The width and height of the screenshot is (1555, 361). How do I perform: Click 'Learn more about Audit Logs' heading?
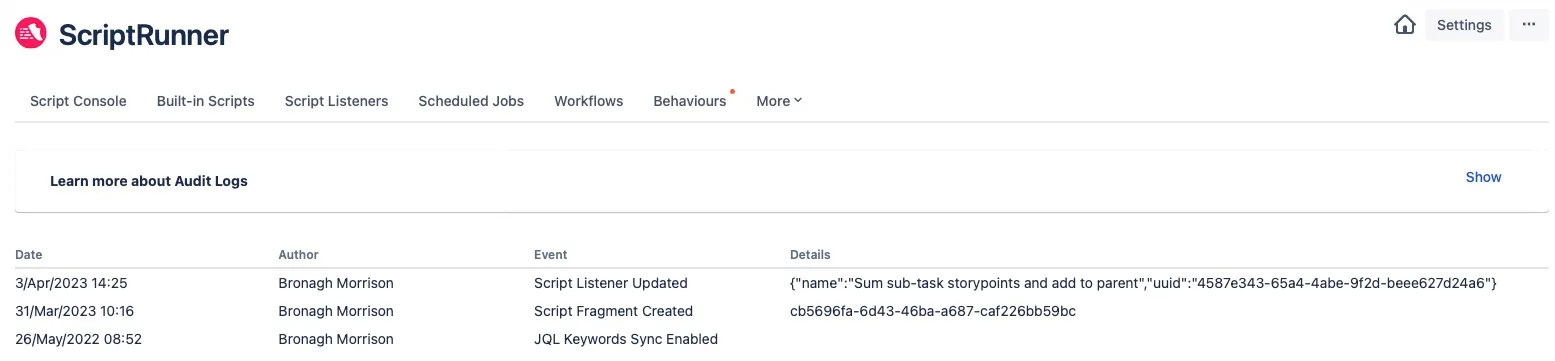point(149,181)
